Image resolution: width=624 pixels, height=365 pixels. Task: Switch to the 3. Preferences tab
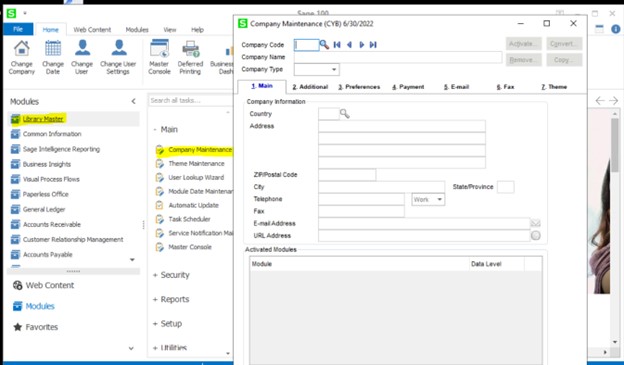[359, 87]
